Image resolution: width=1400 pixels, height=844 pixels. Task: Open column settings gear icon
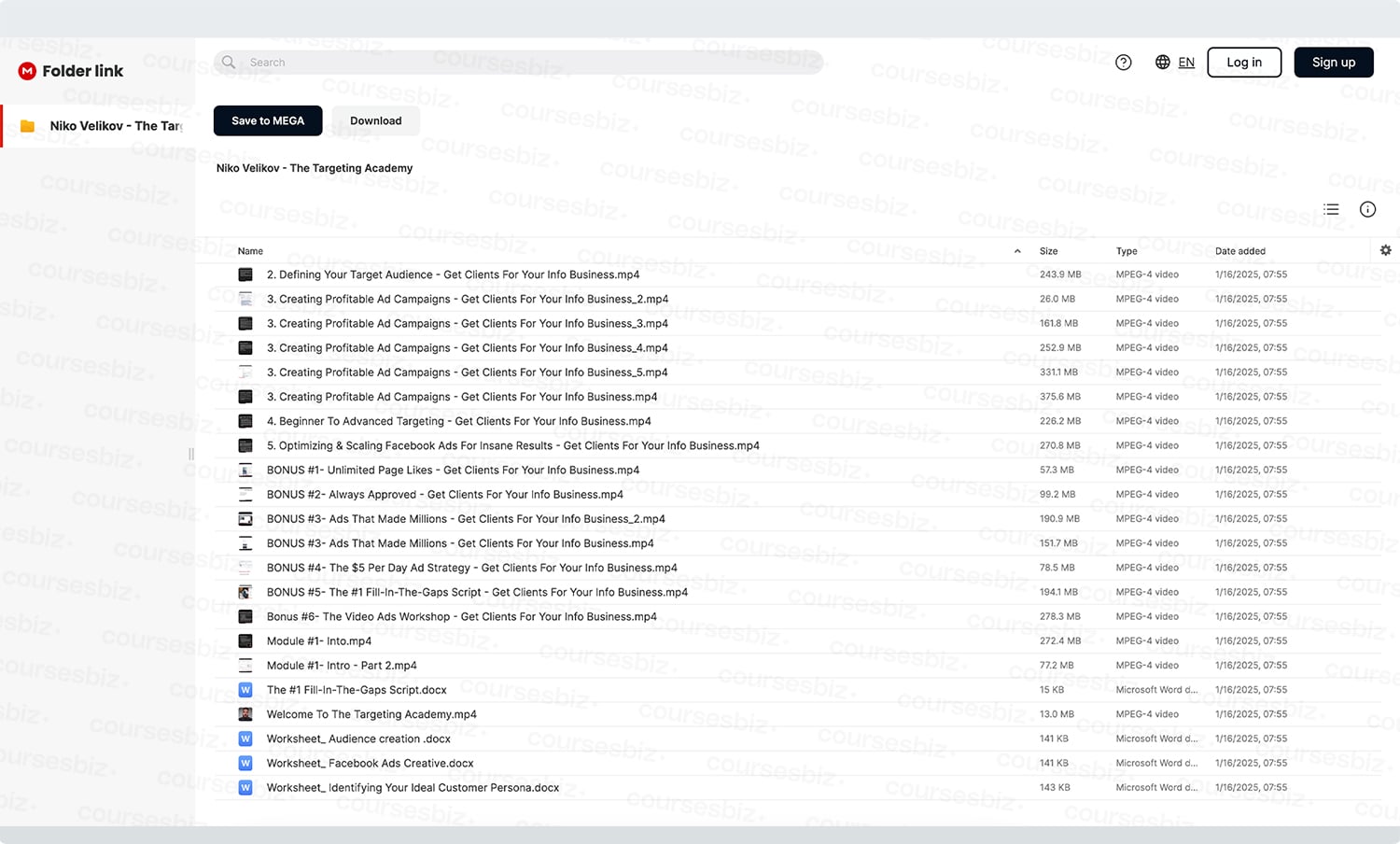1386,250
